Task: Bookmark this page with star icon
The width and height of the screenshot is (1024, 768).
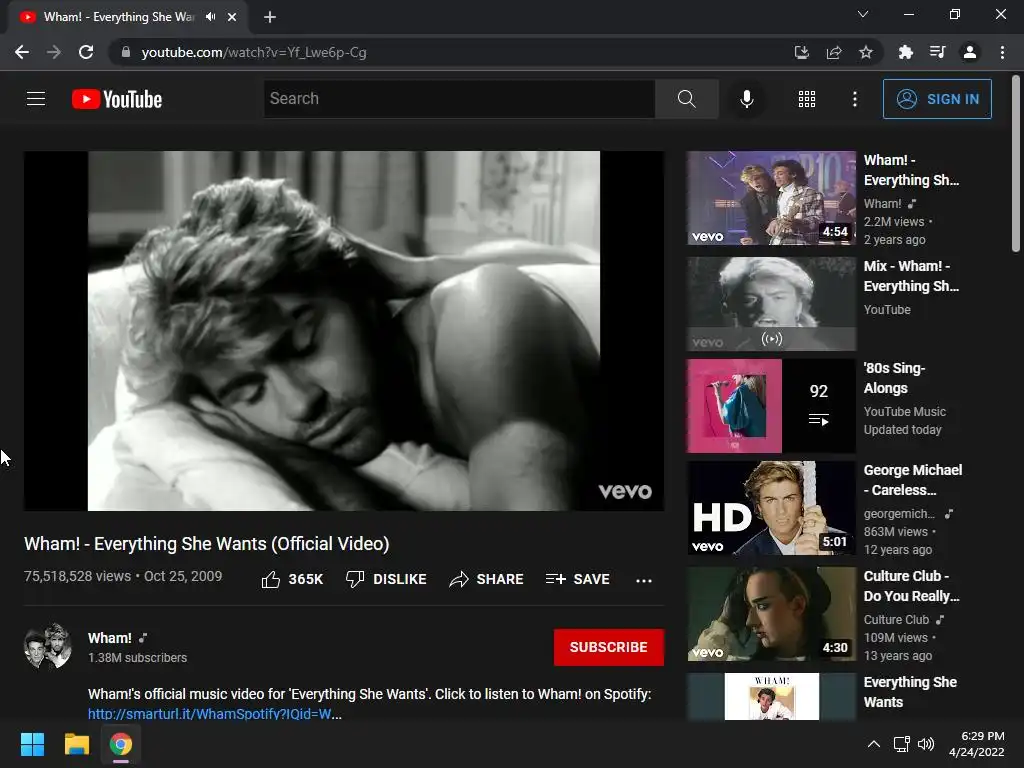Action: coord(865,52)
